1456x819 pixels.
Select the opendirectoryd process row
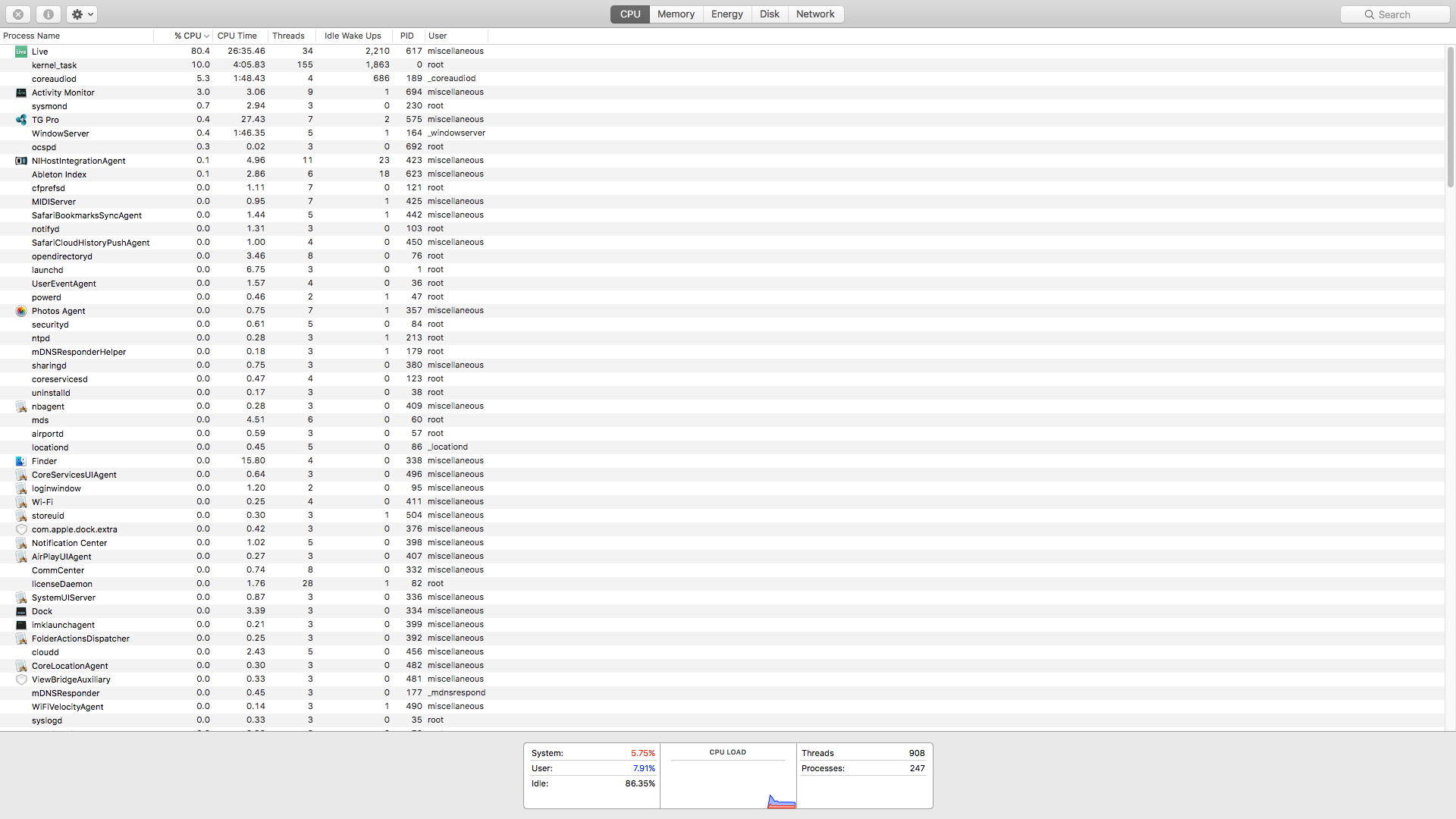coord(722,256)
